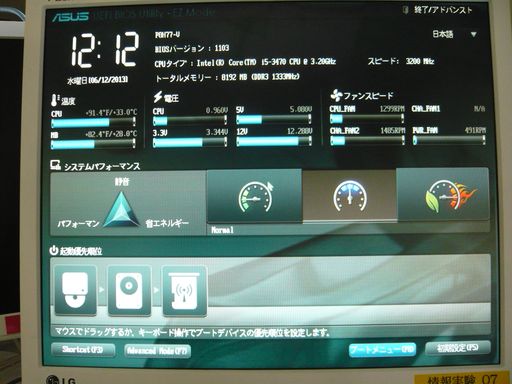Switch to Advanced Mode (F7)

[x=157, y=351]
